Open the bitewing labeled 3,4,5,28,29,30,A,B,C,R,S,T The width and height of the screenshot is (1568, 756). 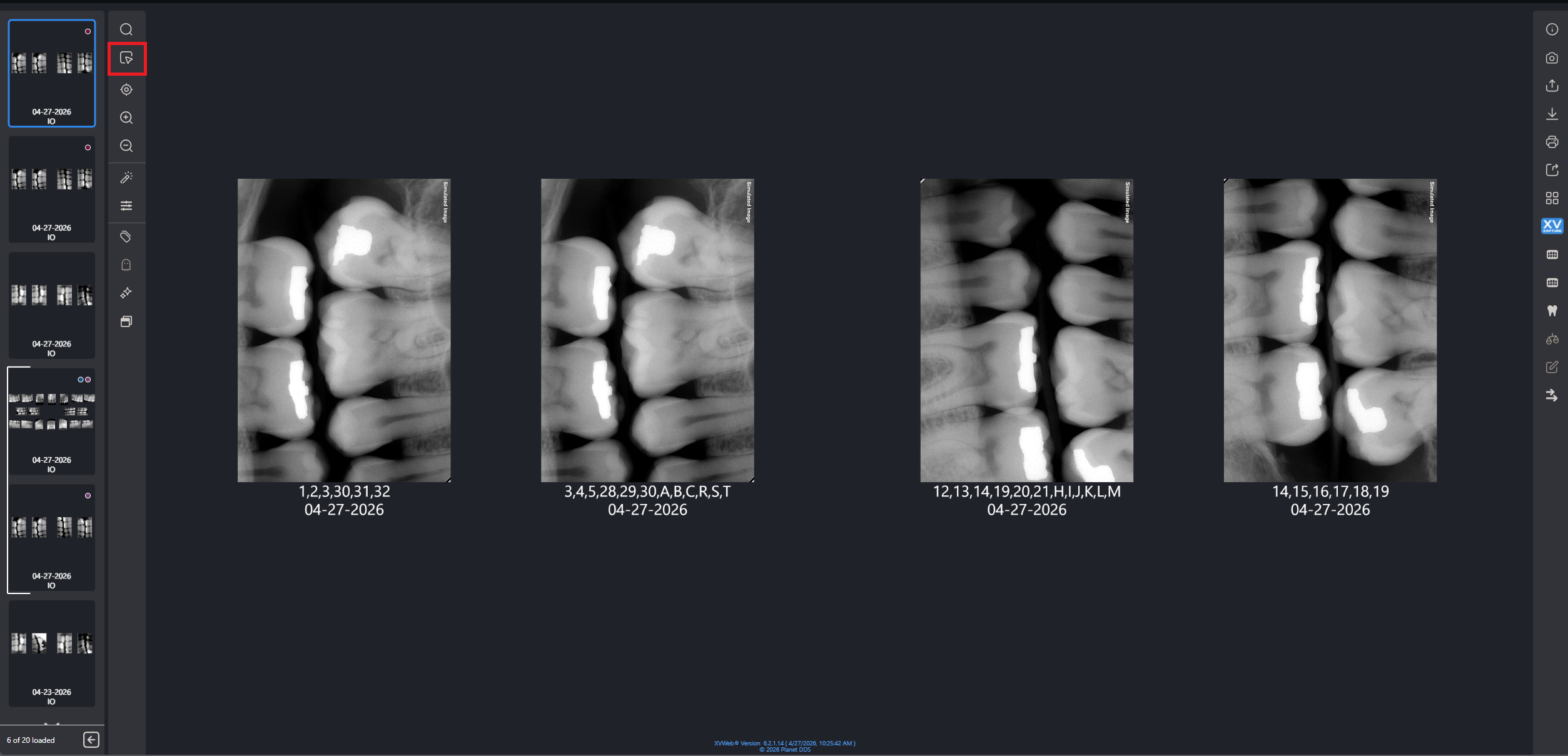click(647, 330)
